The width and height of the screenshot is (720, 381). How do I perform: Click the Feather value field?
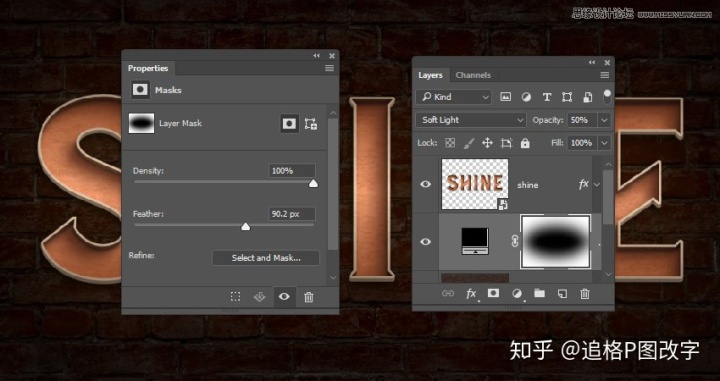point(292,214)
